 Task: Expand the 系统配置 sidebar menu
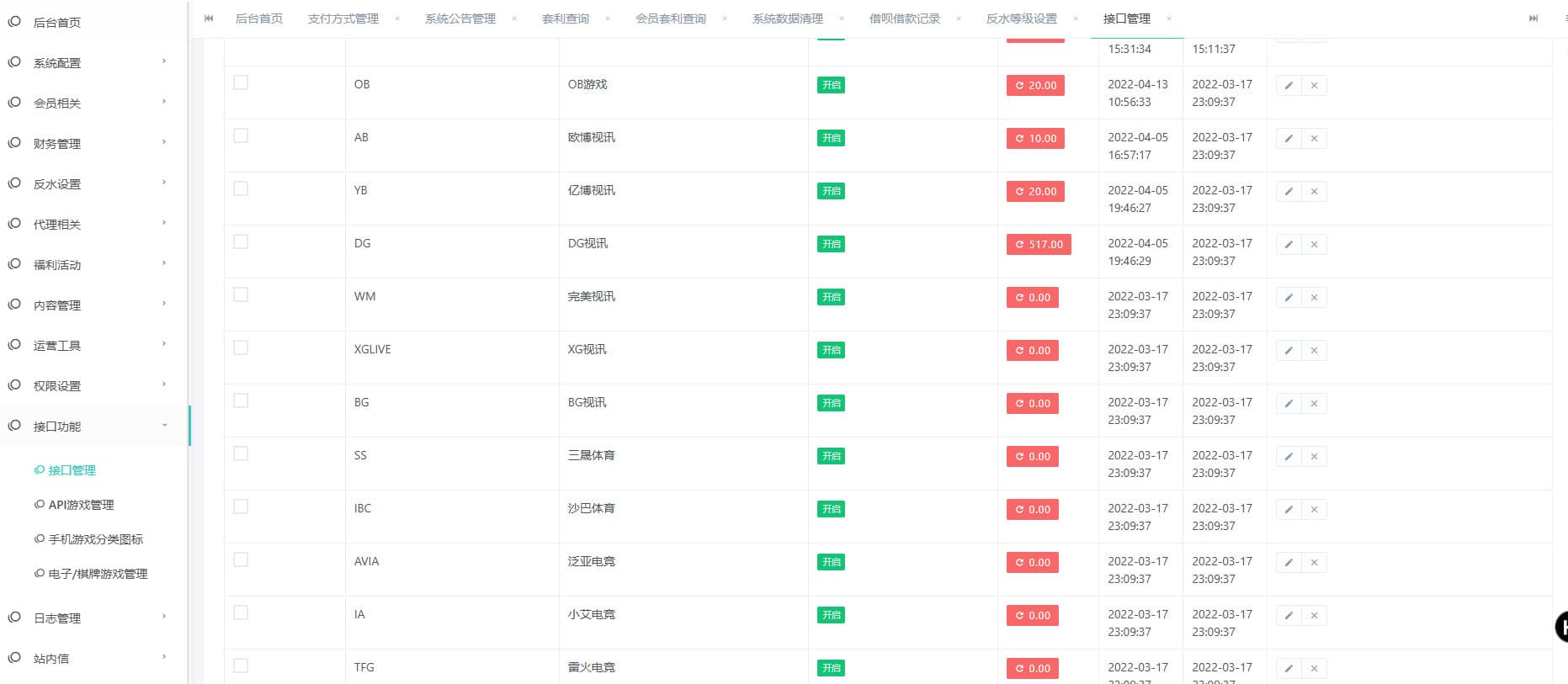click(x=93, y=63)
